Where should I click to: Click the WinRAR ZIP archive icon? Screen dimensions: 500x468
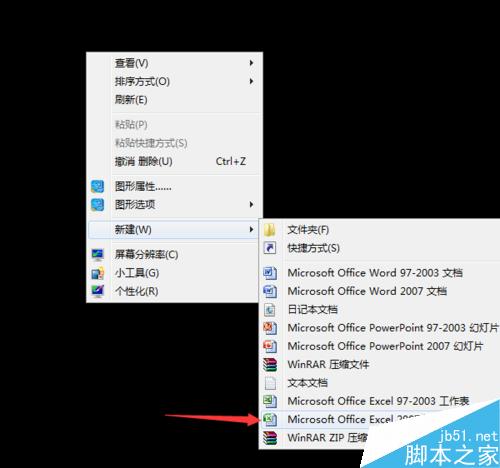[270, 438]
